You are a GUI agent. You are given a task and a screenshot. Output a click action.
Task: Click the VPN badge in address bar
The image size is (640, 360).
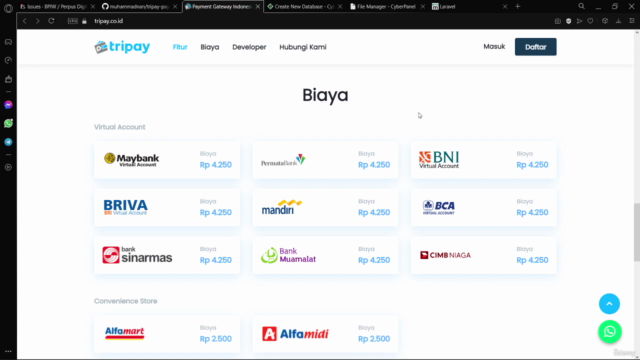pos(73,21)
